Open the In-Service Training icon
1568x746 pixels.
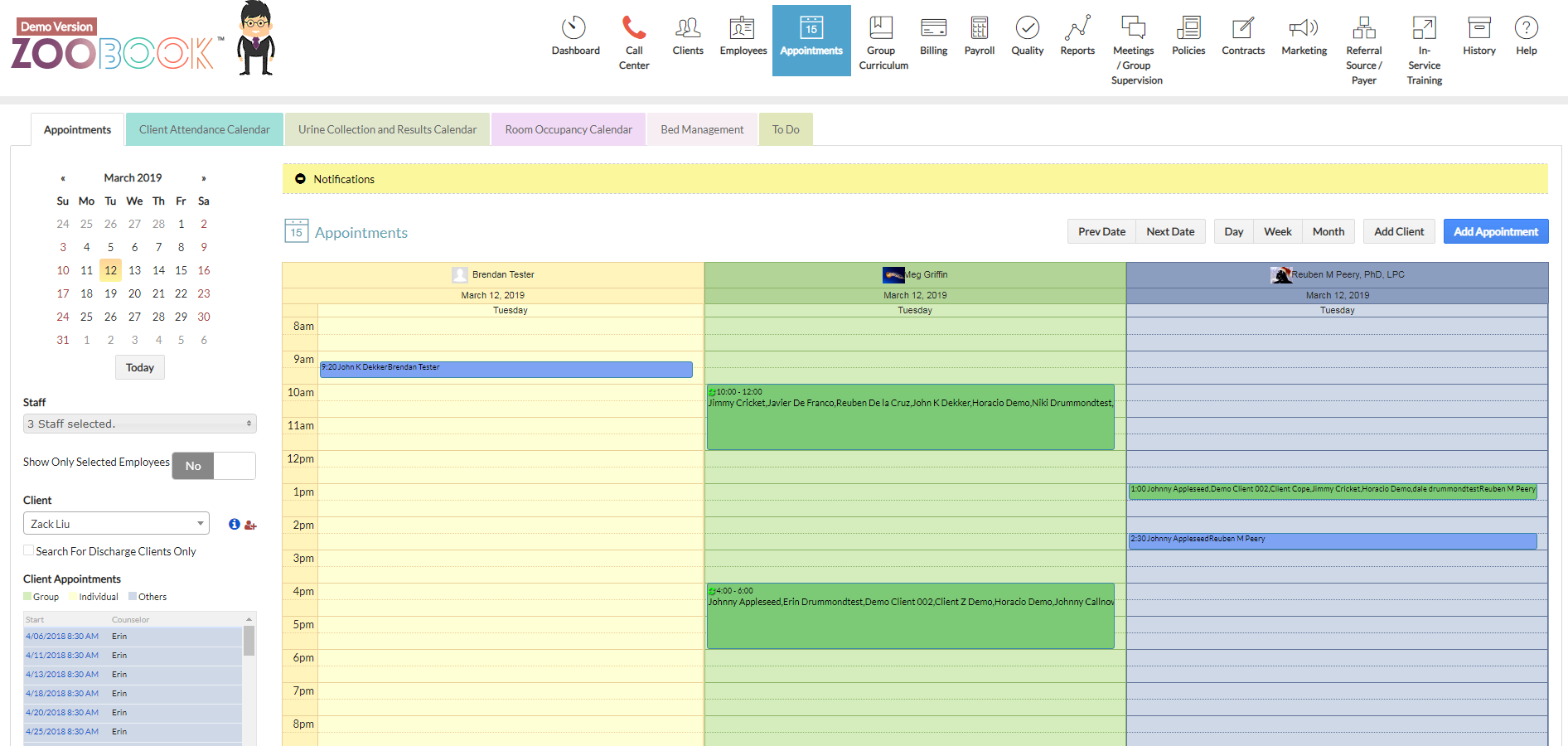[x=1424, y=29]
